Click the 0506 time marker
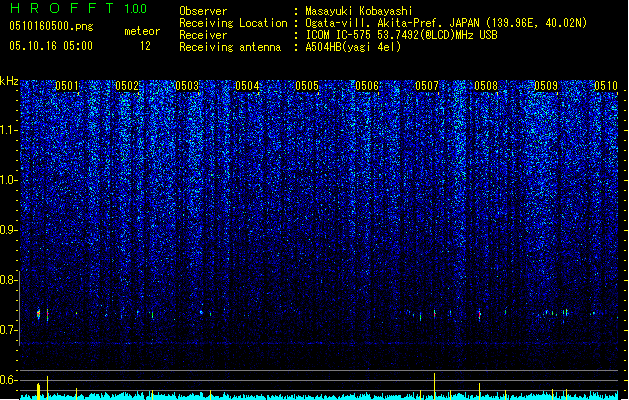 [x=367, y=86]
